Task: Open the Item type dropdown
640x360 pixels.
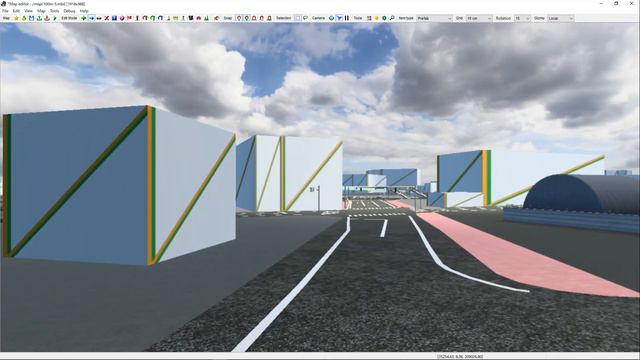Action: (434, 18)
